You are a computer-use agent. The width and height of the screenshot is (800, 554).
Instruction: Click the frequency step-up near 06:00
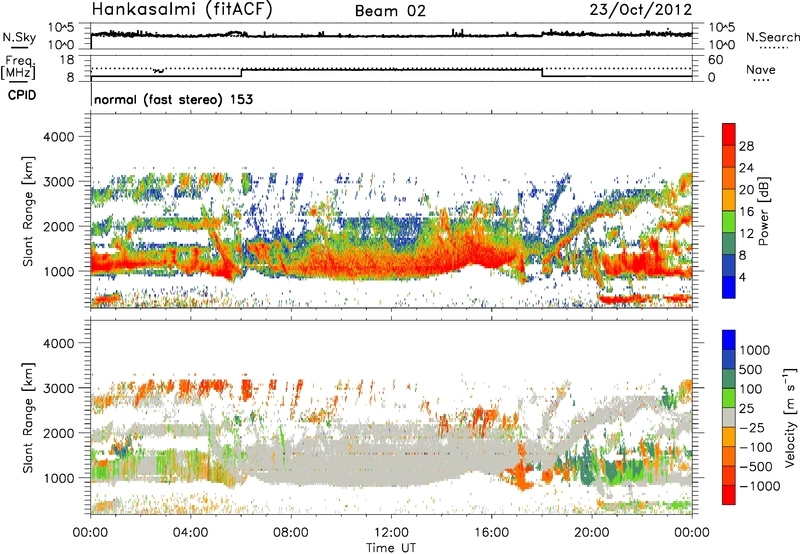coord(241,73)
